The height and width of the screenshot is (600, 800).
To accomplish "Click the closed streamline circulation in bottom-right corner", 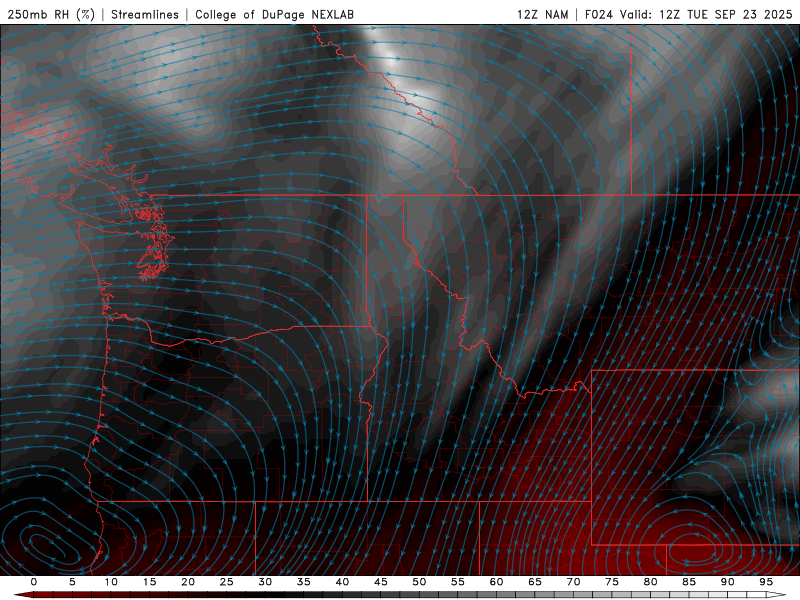I will tap(692, 550).
